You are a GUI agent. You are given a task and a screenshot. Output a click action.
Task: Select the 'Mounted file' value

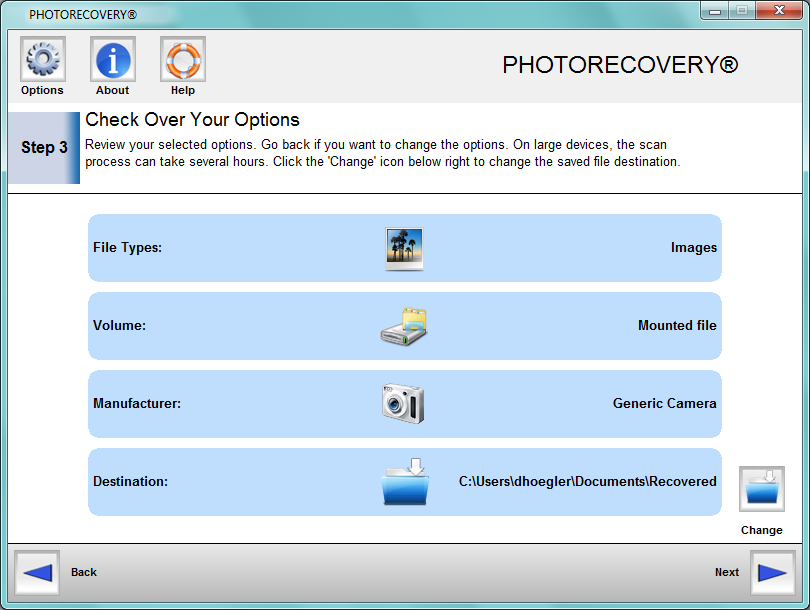(x=677, y=326)
